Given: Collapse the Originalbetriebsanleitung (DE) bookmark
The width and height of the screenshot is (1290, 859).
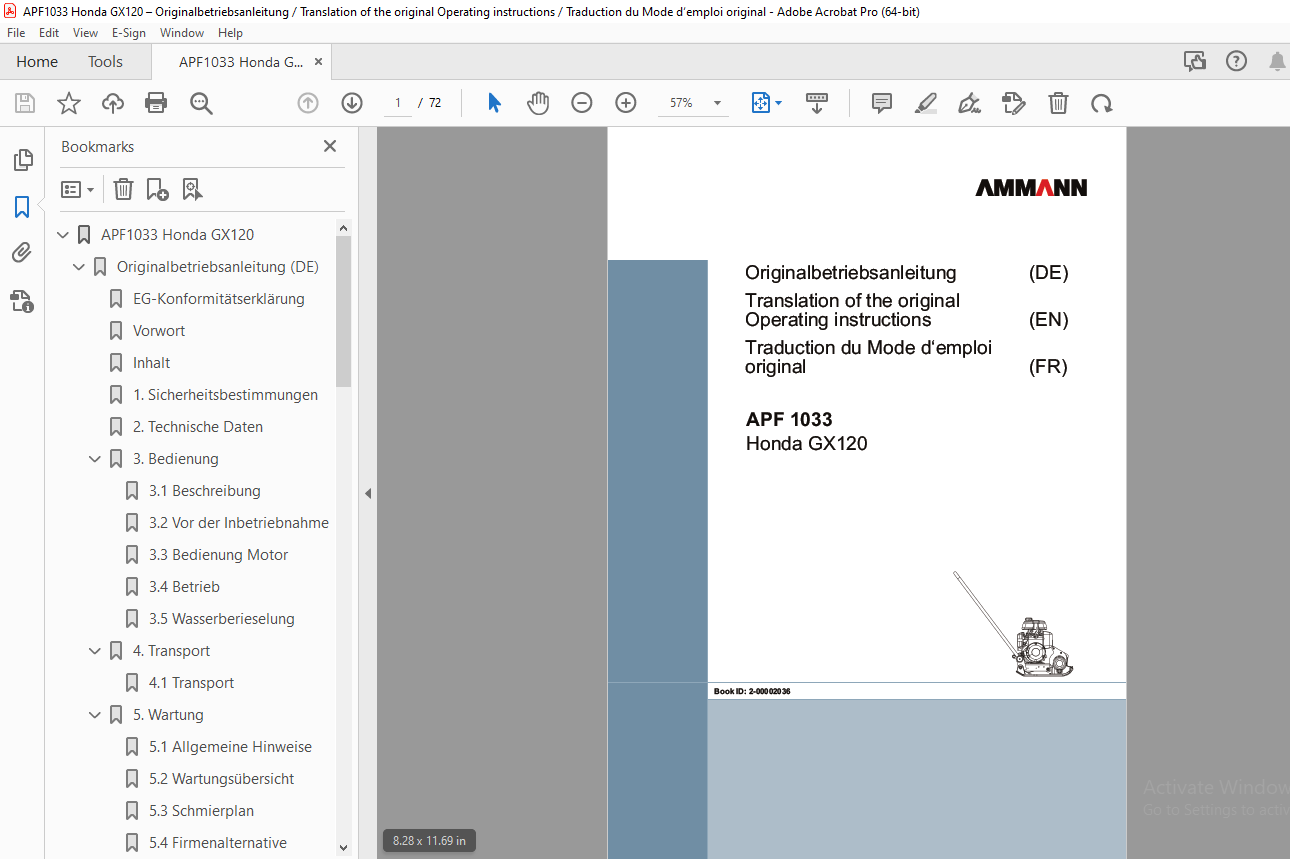Looking at the screenshot, I should pos(80,267).
